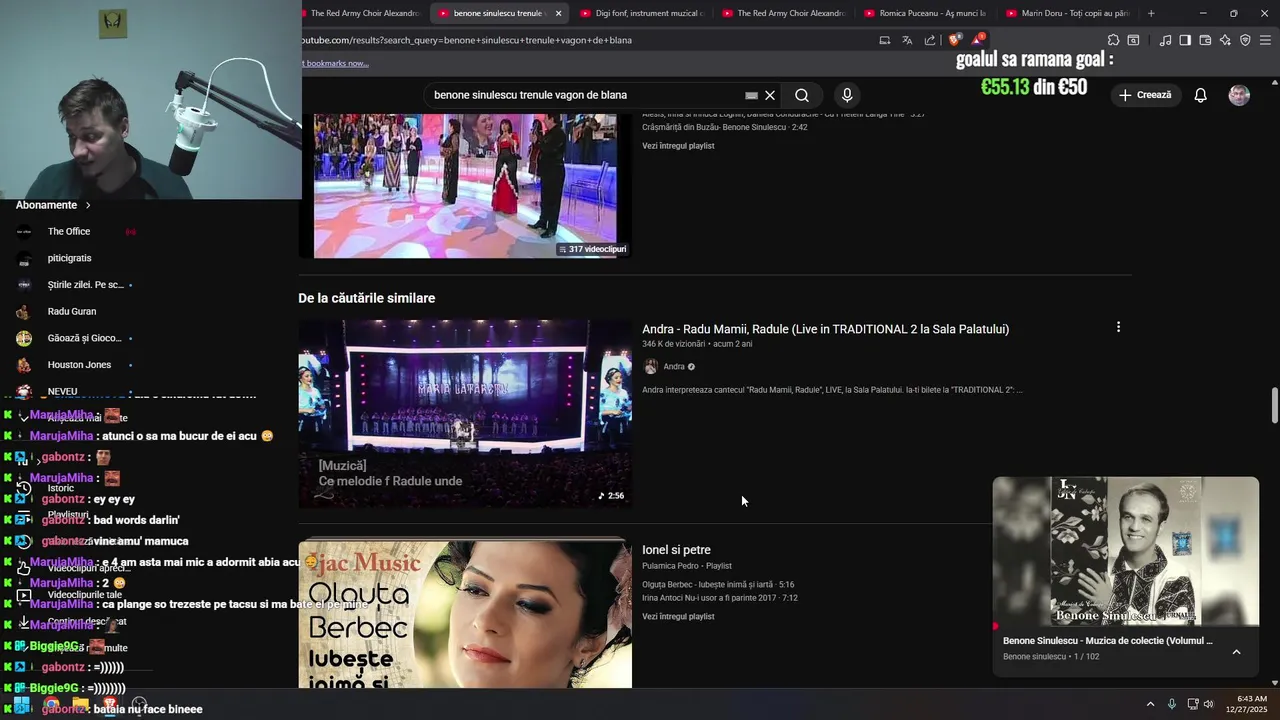Open Găoază și Gioco subscription channel
The height and width of the screenshot is (720, 1280).
coord(84,338)
